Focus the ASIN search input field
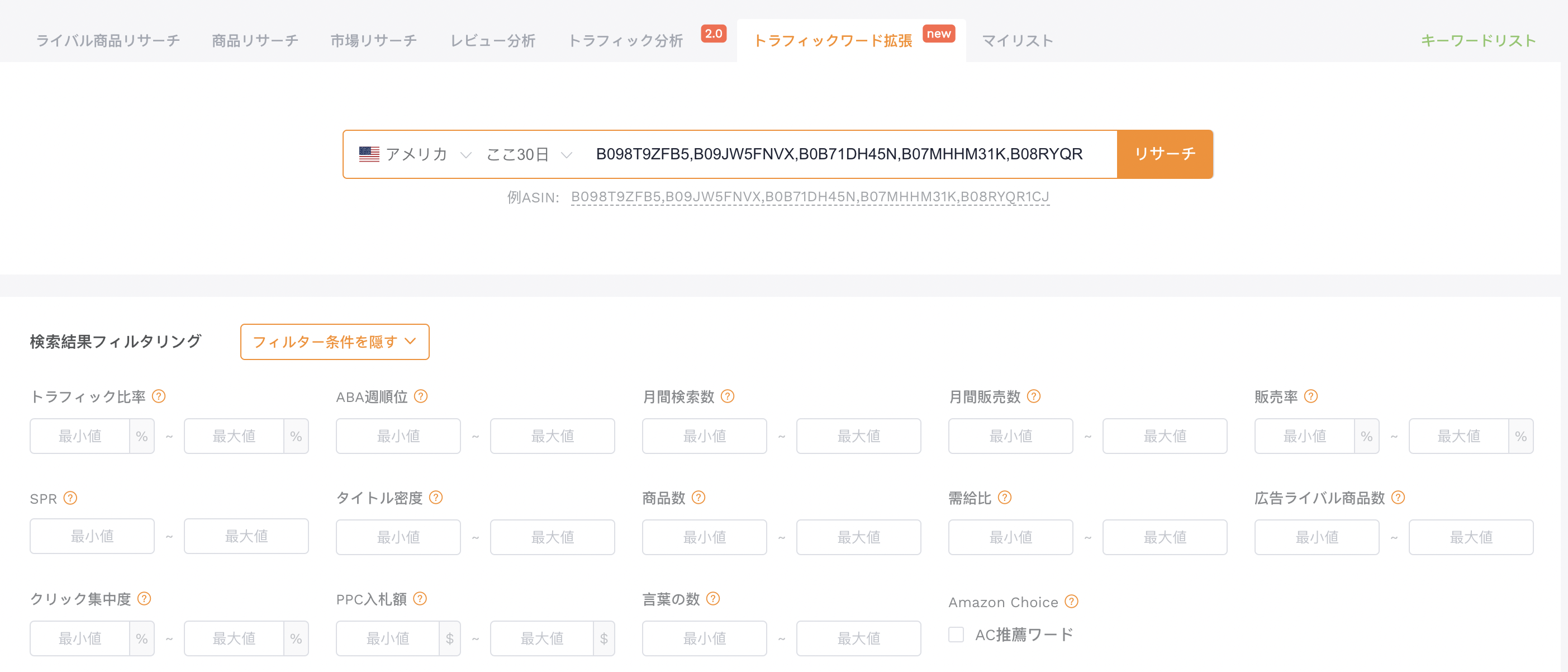This screenshot has width=1568, height=672. tap(850, 154)
